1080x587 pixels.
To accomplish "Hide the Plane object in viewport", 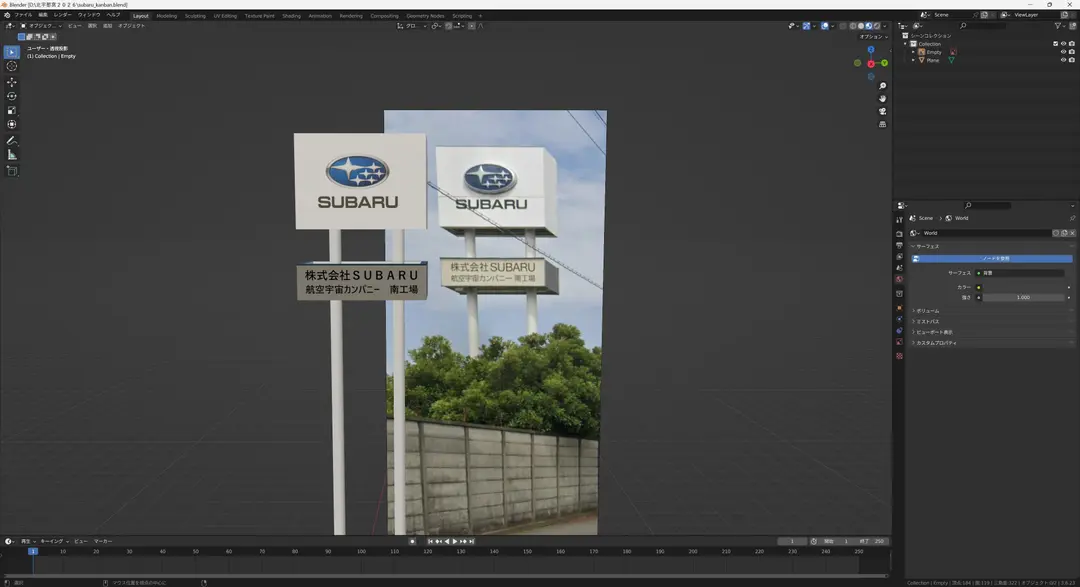I will (1063, 61).
